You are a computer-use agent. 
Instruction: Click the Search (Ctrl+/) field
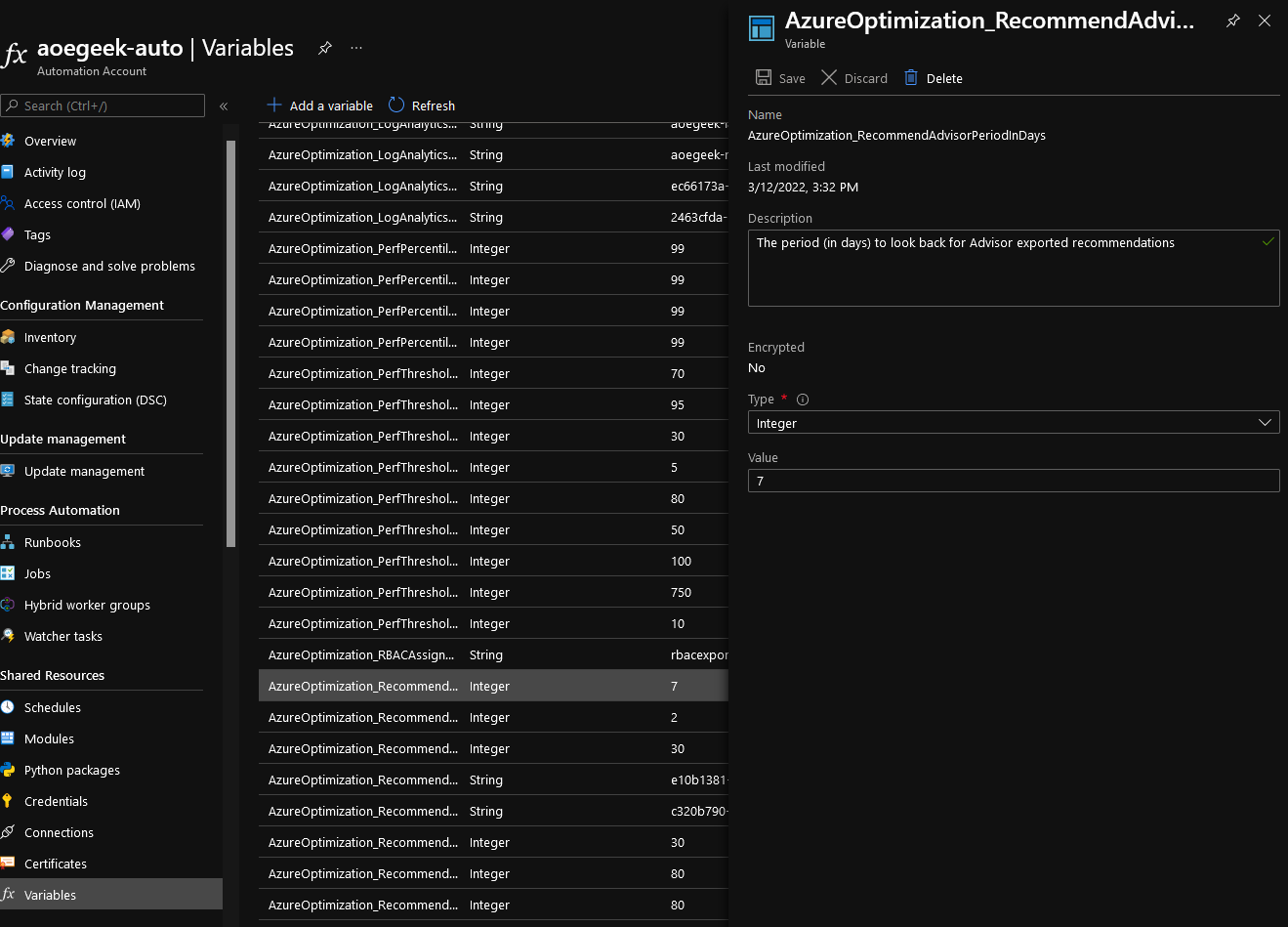(103, 105)
